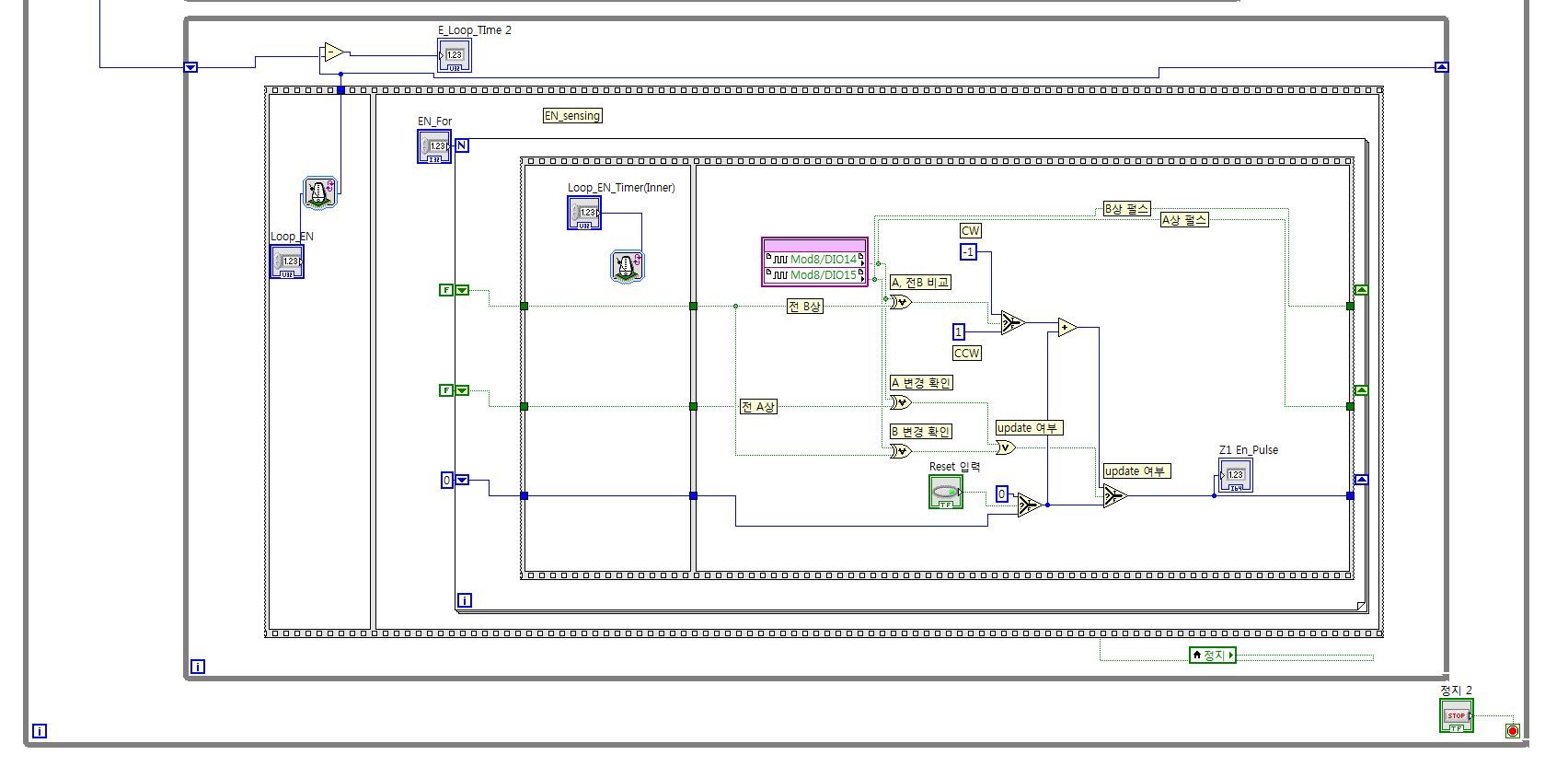Click the Wait metronome icon above Loop_EN
Image resolution: width=1568 pixels, height=778 pixels.
[320, 192]
